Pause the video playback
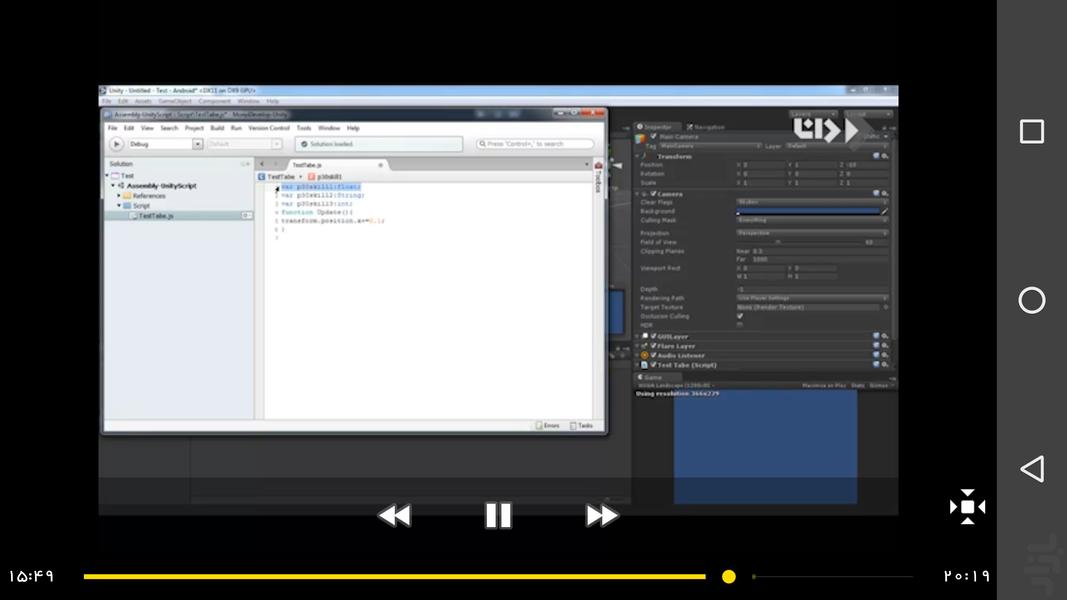This screenshot has height=600, width=1067. click(x=498, y=515)
